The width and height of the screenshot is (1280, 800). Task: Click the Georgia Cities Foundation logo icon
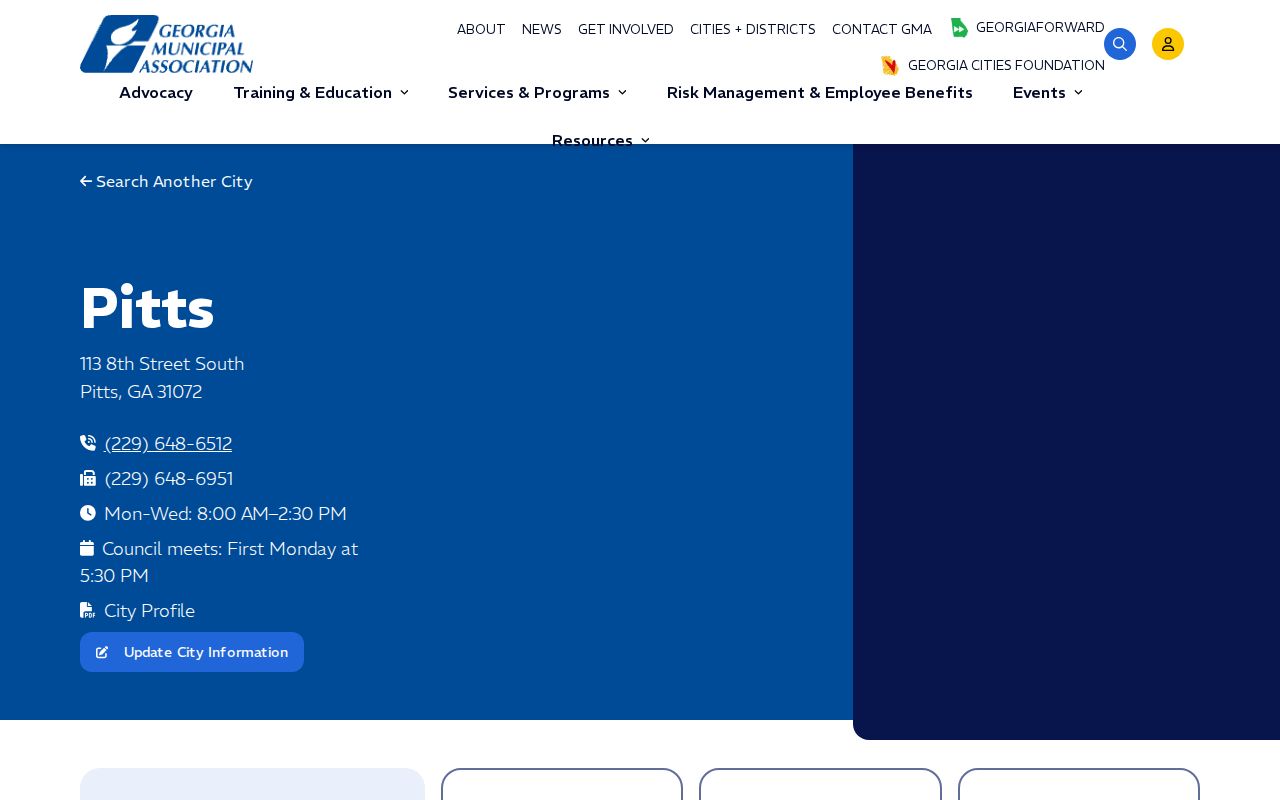click(890, 66)
